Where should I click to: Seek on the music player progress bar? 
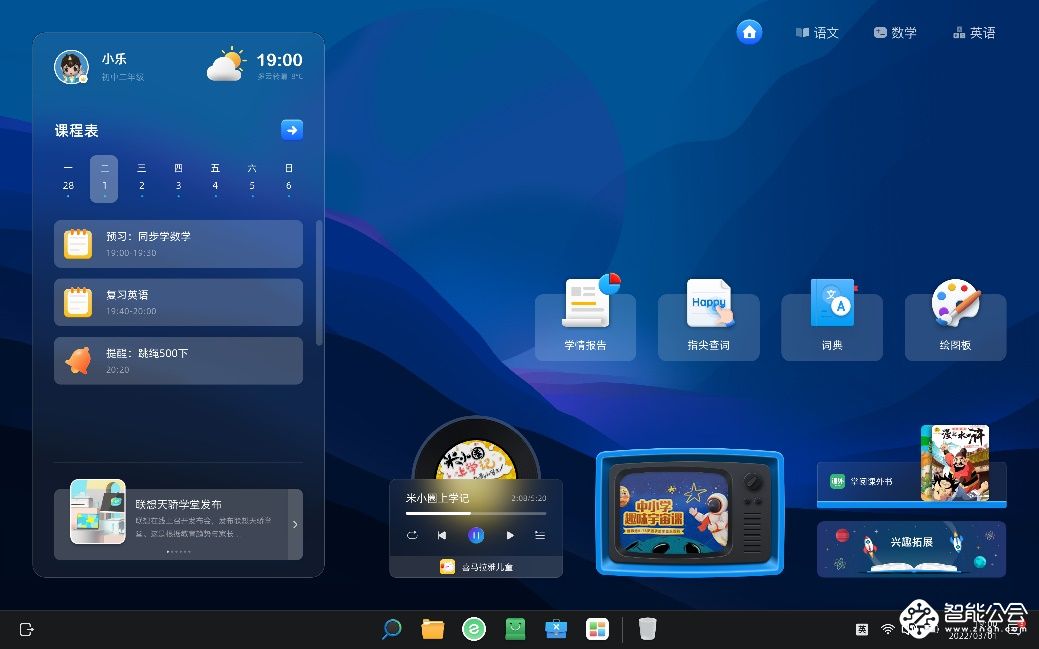(x=475, y=513)
